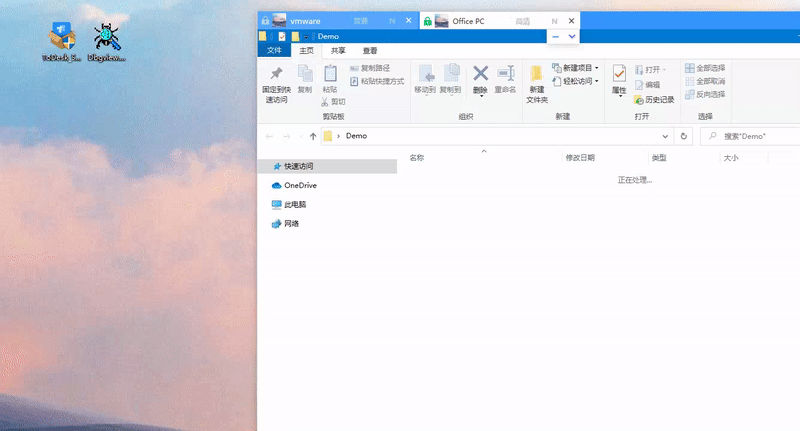Select the 主页 ribbon tab
Image resolution: width=800 pixels, height=431 pixels.
click(307, 50)
